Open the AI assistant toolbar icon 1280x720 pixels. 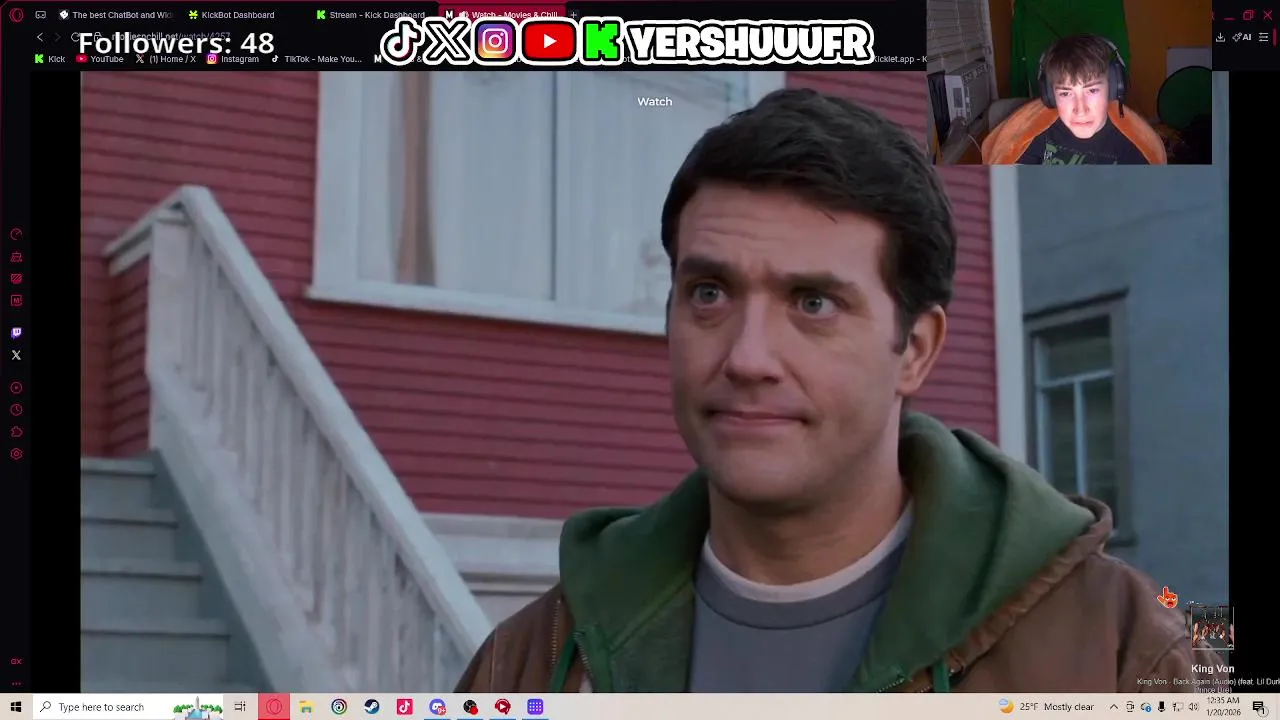pos(1243,37)
